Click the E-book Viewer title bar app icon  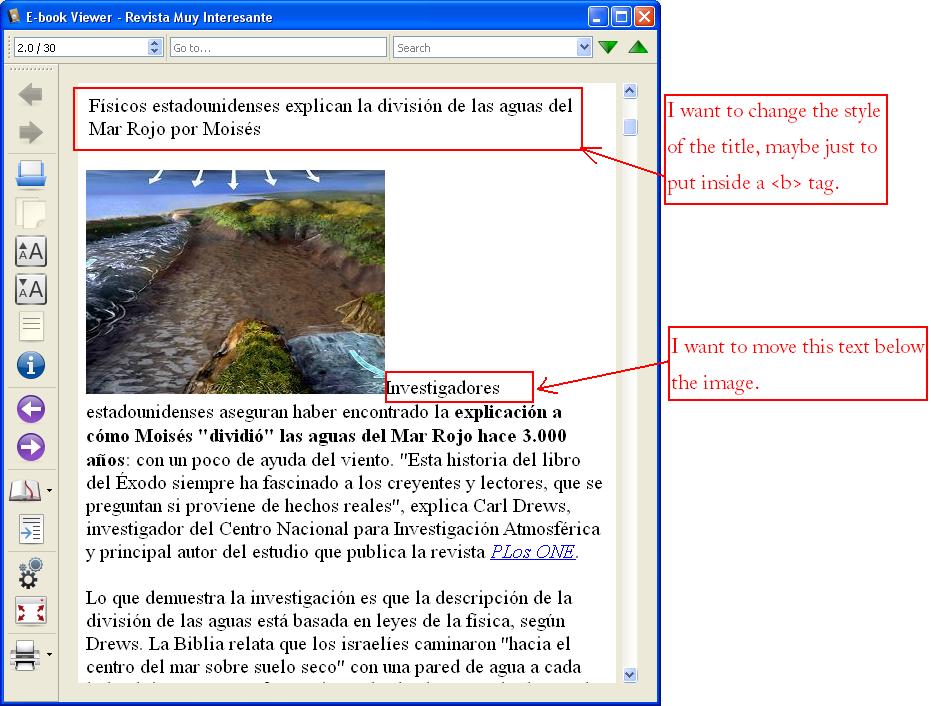14,16
